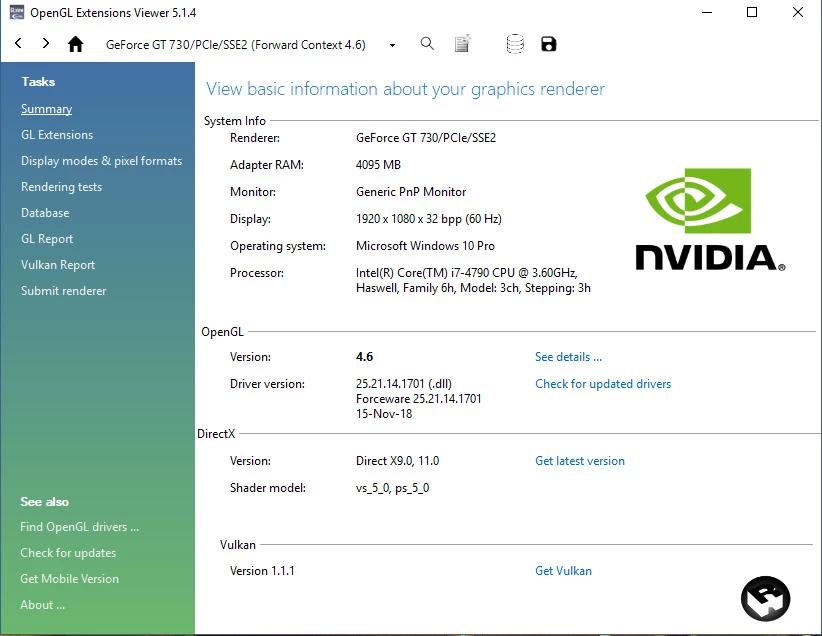Click Check for updates in the sidebar
Viewport: 822px width, 636px height.
point(68,553)
